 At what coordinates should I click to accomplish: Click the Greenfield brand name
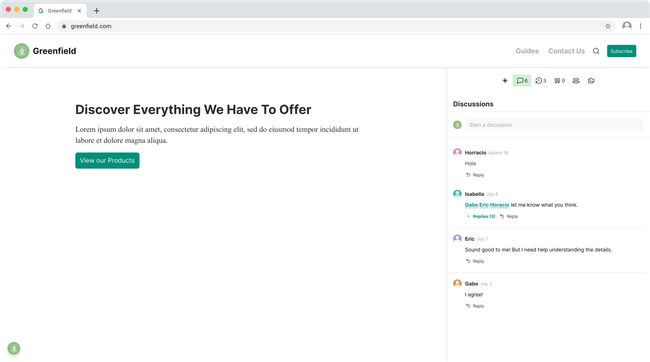(54, 51)
